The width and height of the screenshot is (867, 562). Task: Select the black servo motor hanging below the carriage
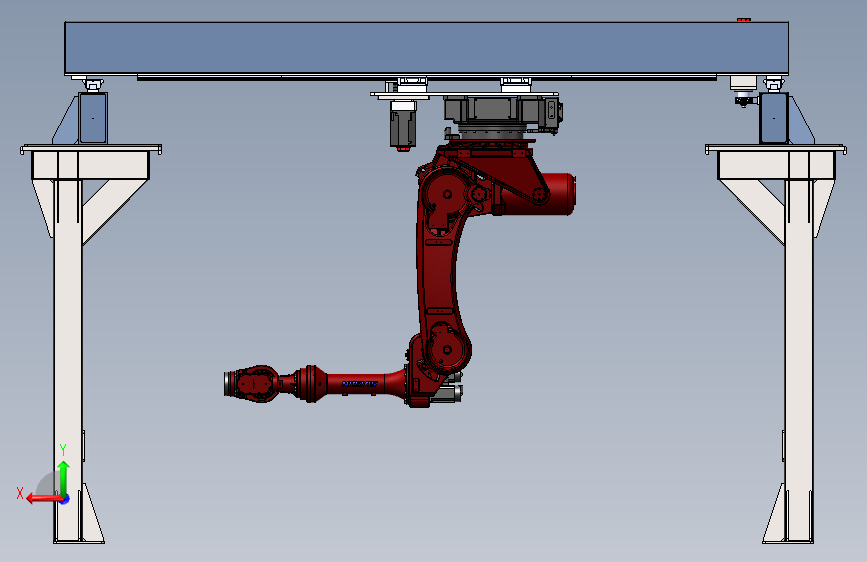pos(403,126)
